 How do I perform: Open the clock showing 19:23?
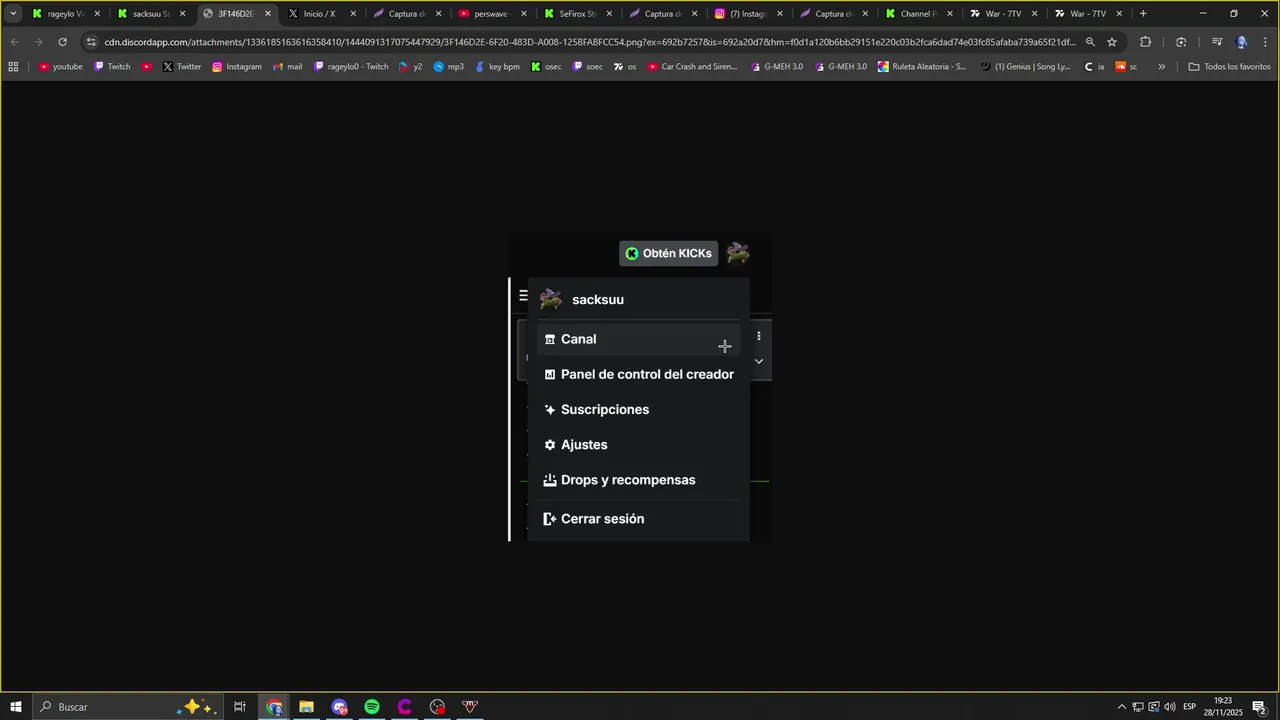[x=1223, y=707]
